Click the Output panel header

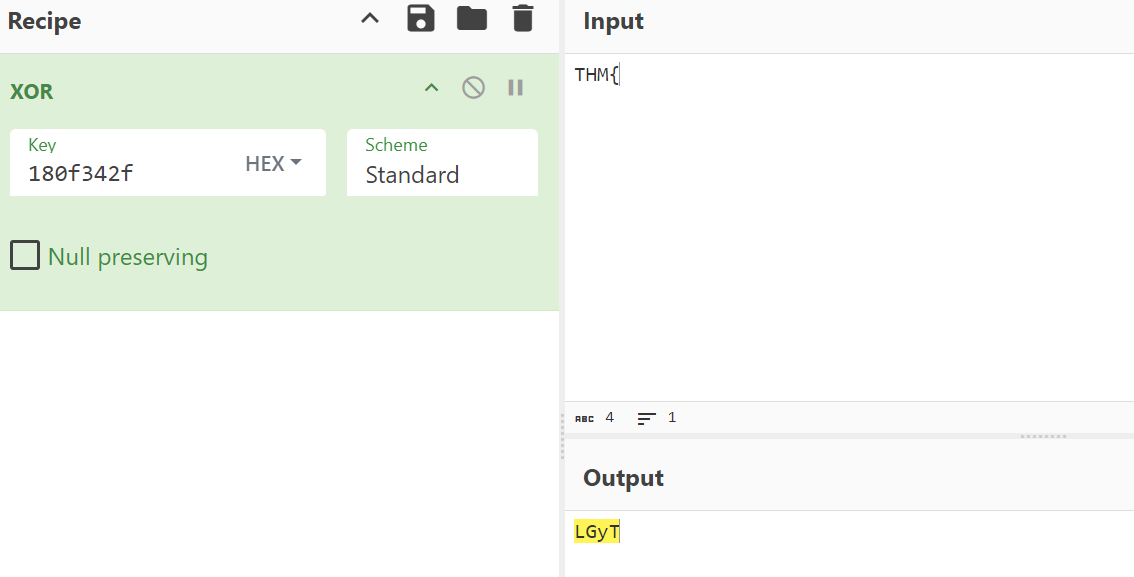coord(623,478)
